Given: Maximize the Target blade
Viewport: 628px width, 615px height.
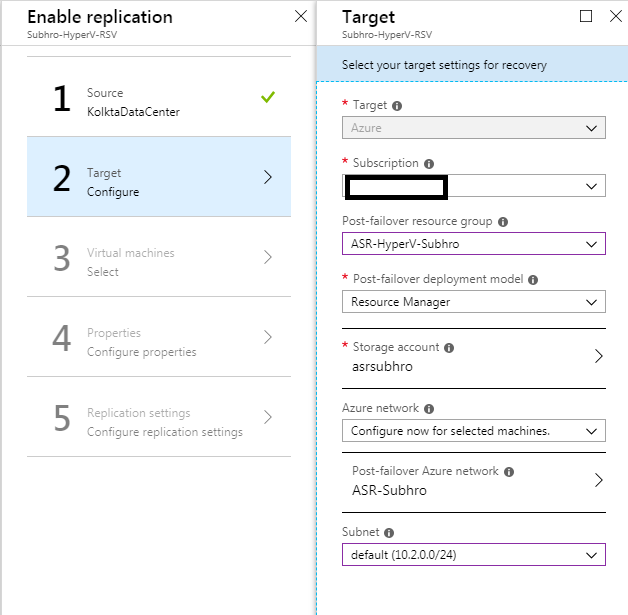Looking at the screenshot, I should point(586,16).
